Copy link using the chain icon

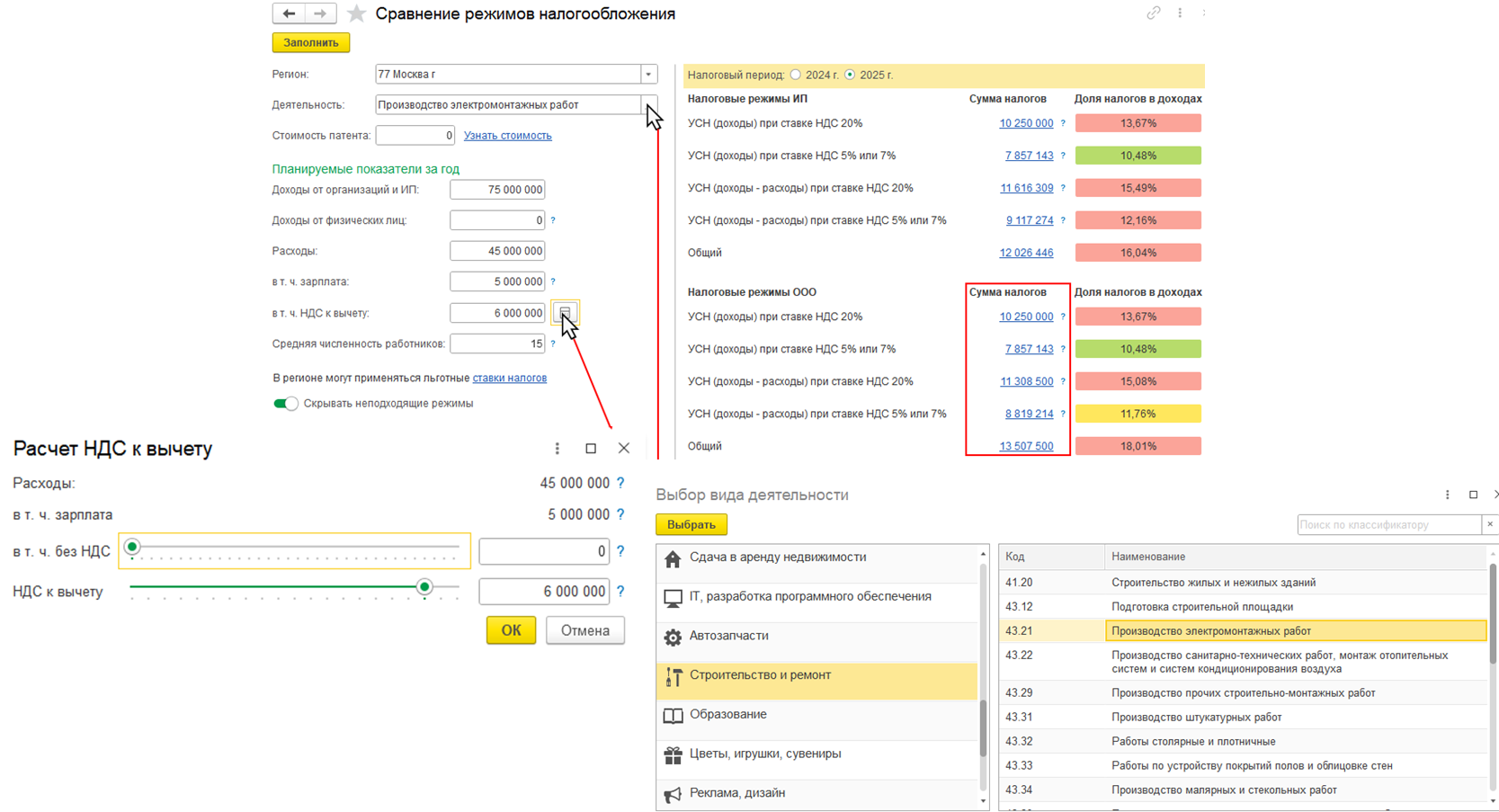click(x=1153, y=13)
